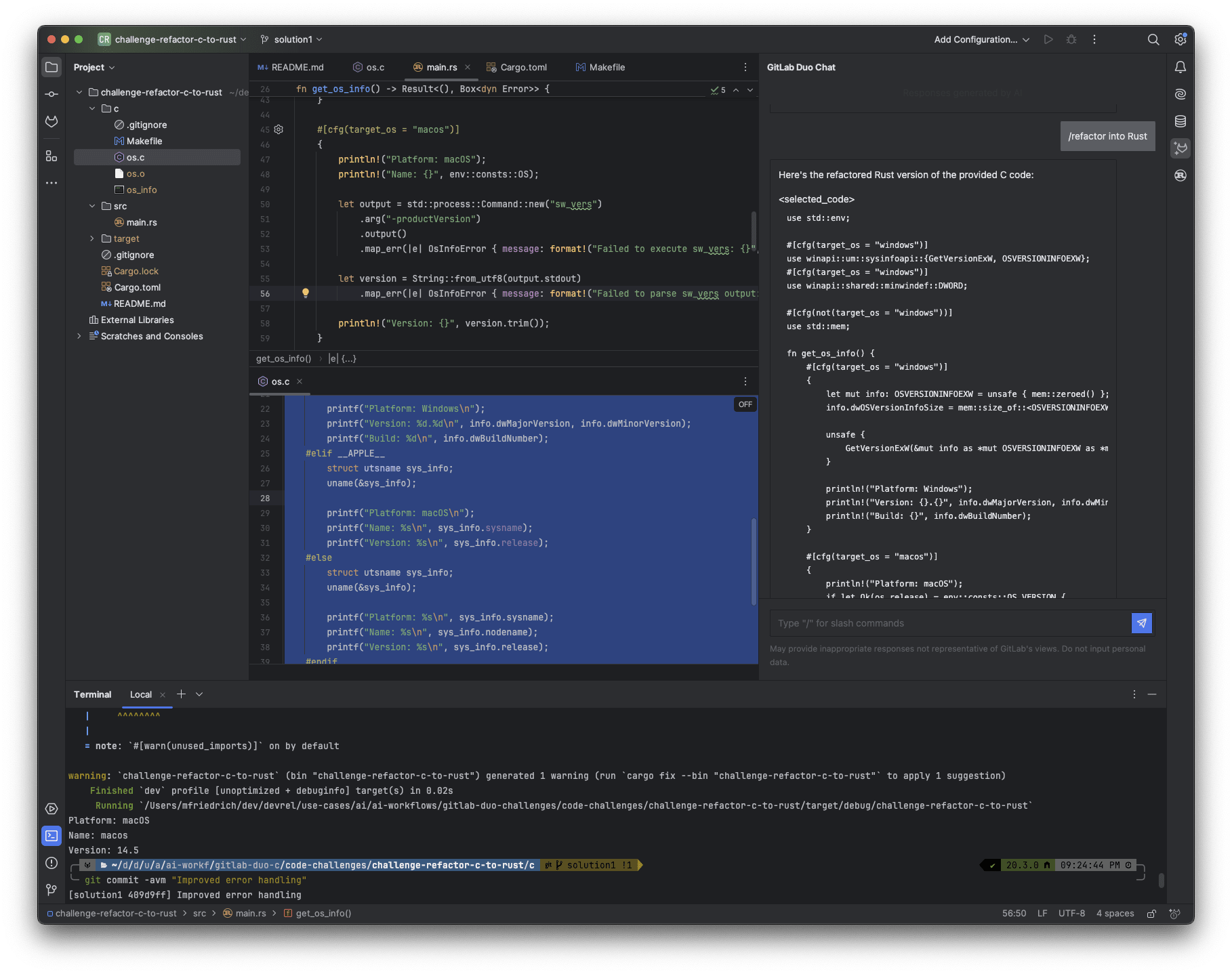
Task: Close the os.c split editor tab
Action: click(x=300, y=381)
